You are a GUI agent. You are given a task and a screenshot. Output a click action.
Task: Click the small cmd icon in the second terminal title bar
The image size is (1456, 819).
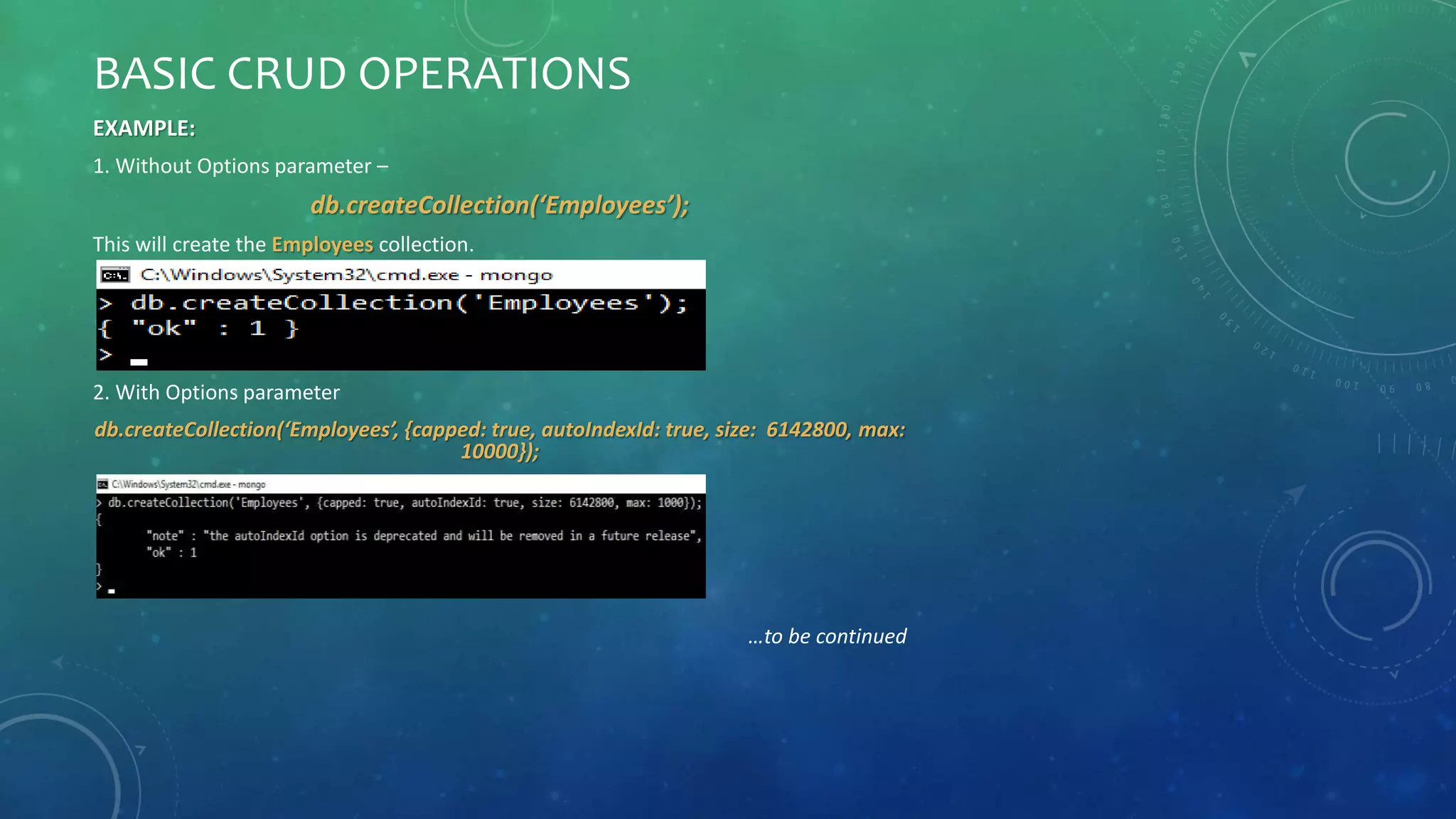coord(102,484)
